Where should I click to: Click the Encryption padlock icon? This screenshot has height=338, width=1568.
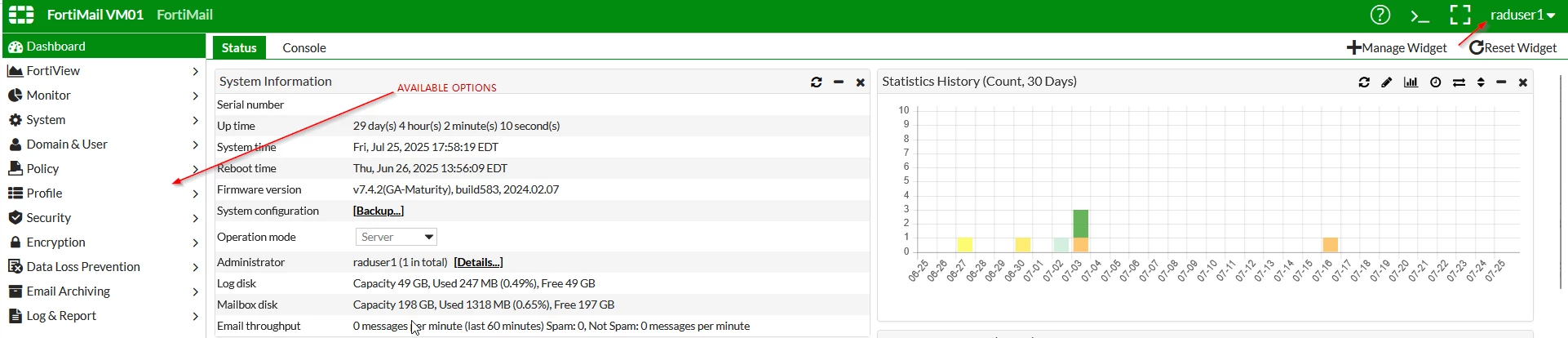tap(15, 242)
